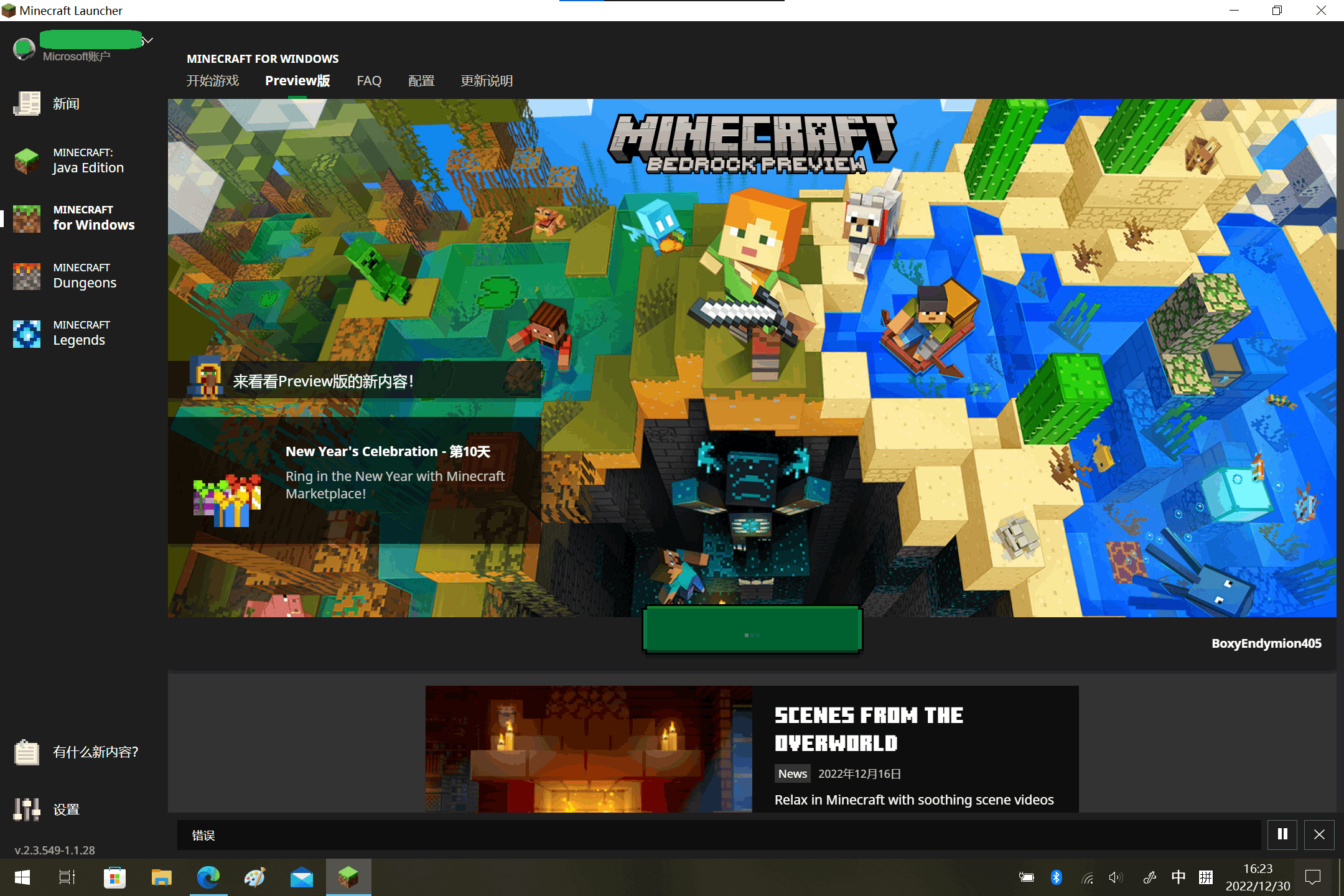Open the FAQ tab
1344x896 pixels.
click(369, 81)
